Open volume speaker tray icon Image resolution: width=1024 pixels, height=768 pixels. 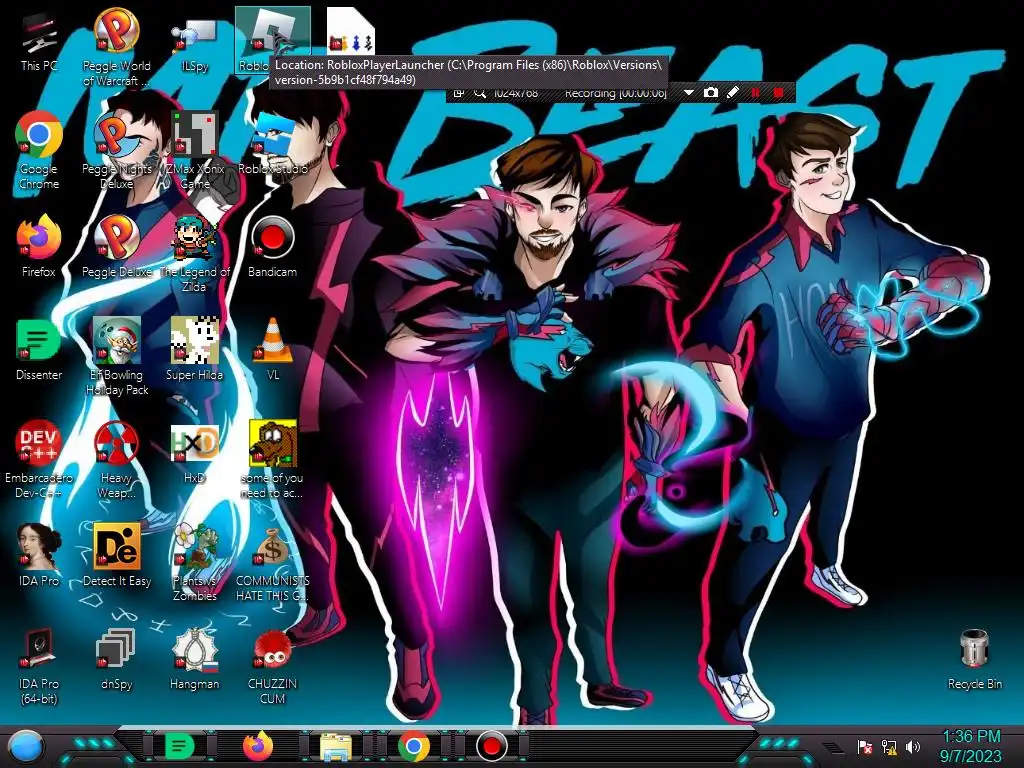coord(912,746)
